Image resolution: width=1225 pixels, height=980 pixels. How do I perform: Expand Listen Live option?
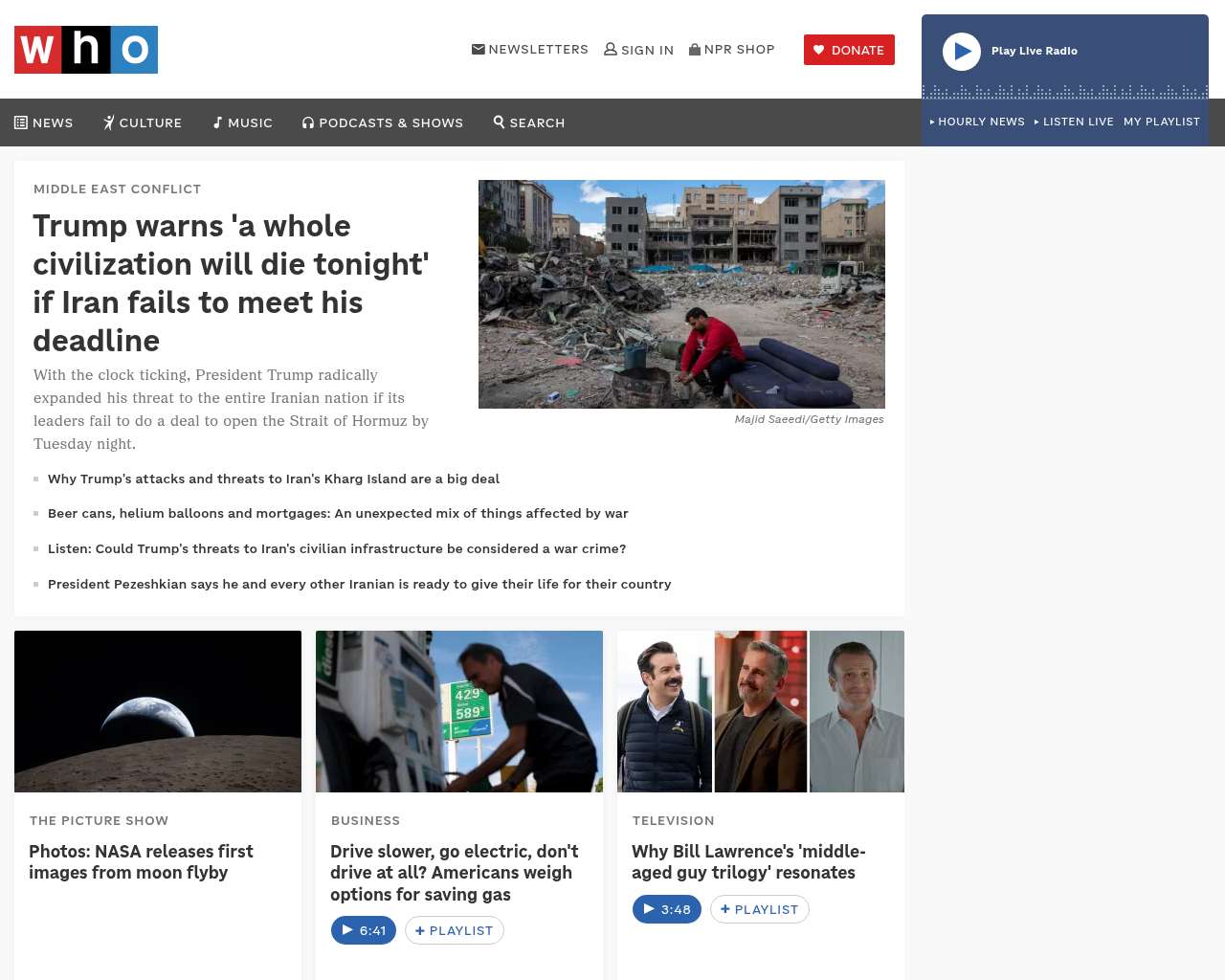pos(1074,122)
